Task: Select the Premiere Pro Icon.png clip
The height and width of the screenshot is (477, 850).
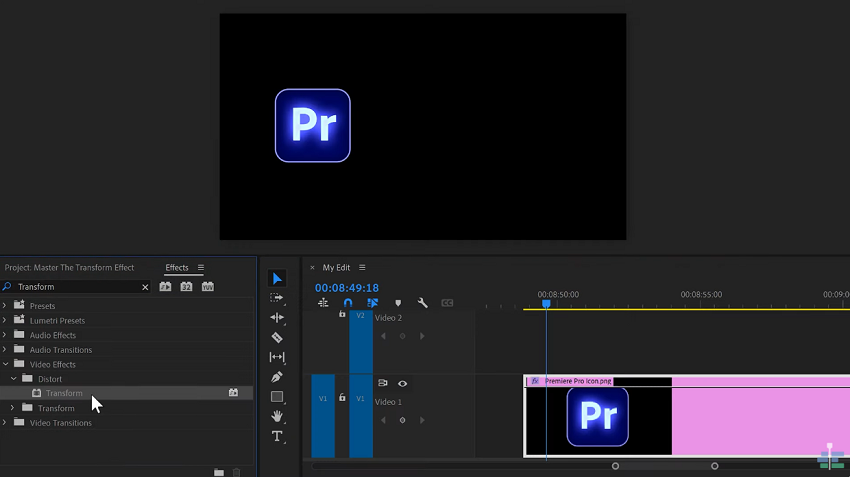Action: pos(687,416)
